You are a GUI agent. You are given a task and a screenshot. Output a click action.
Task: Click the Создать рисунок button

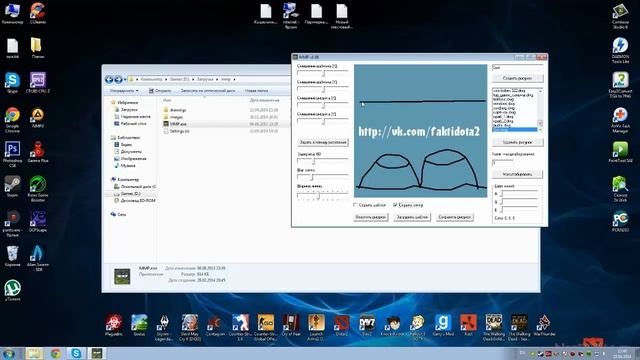coord(518,78)
